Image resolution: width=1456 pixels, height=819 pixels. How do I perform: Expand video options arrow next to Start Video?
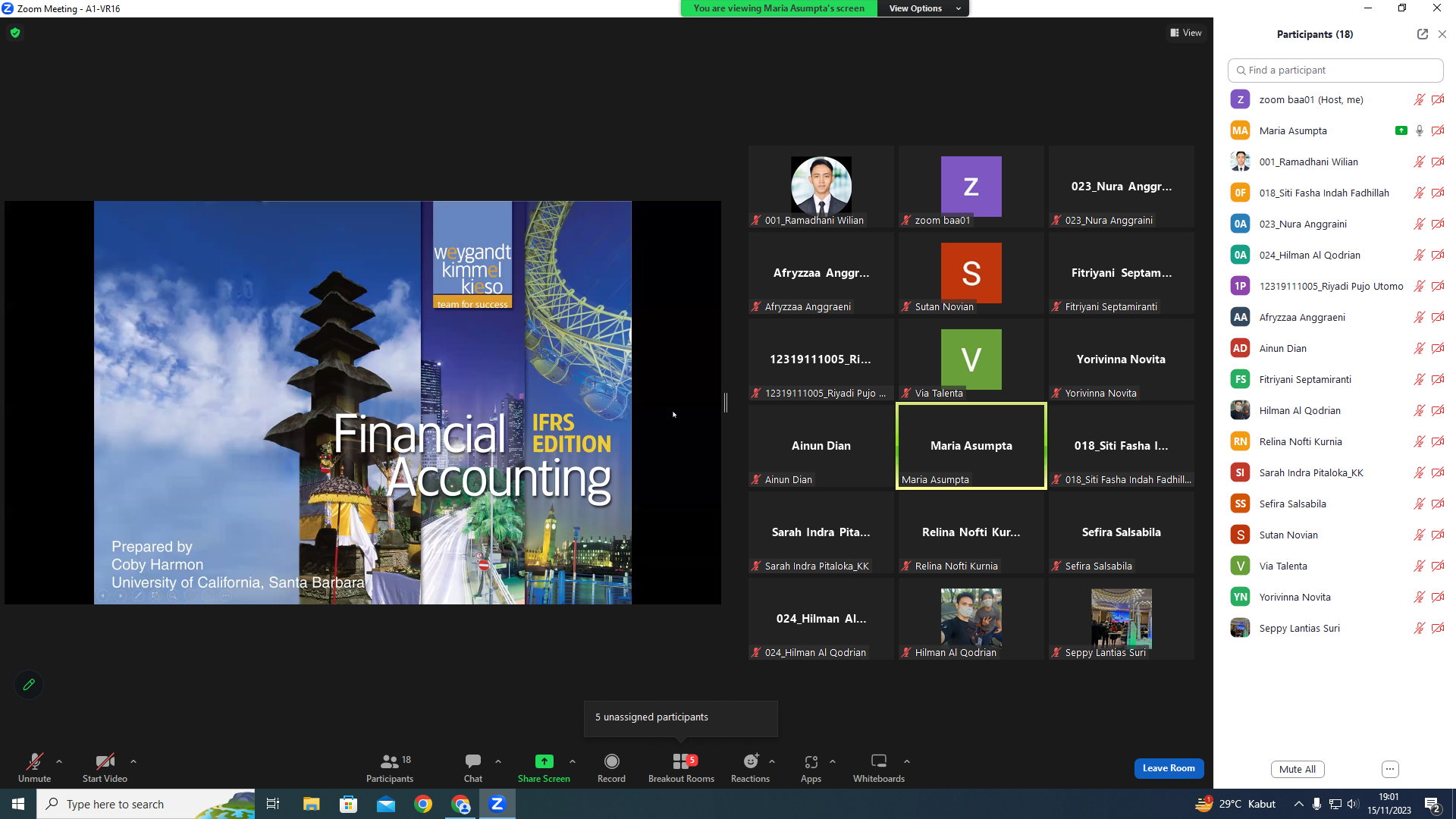click(133, 761)
